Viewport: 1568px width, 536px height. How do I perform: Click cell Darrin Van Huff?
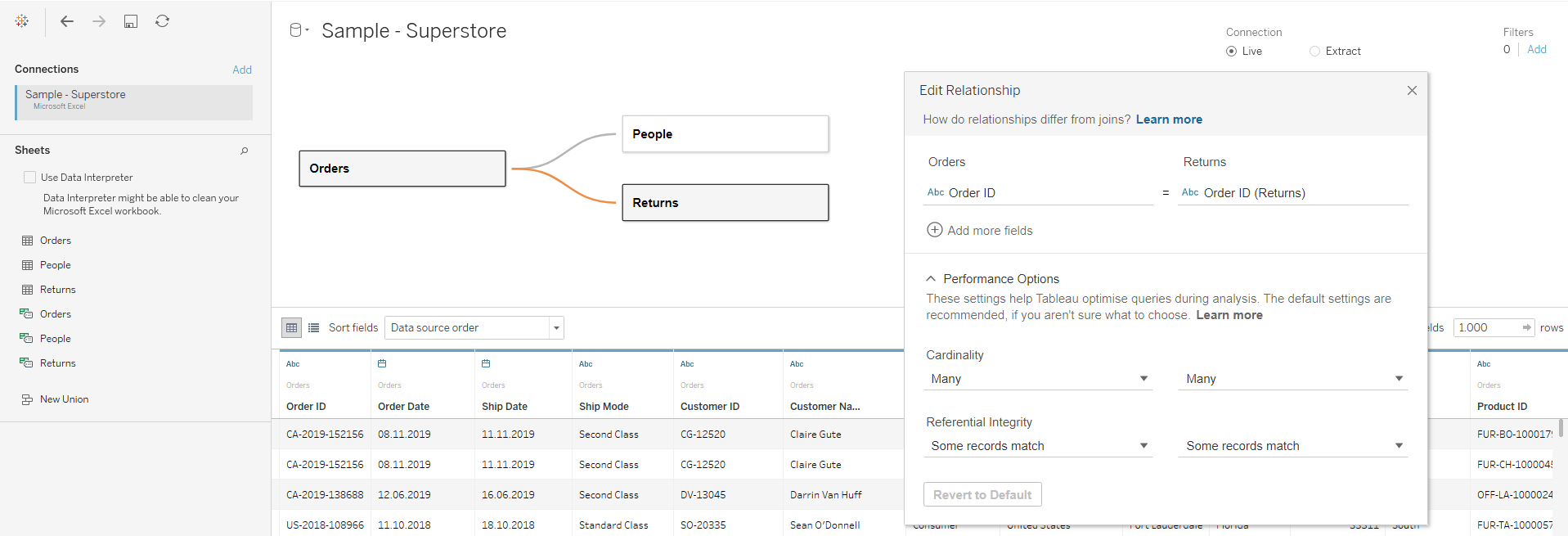click(826, 495)
